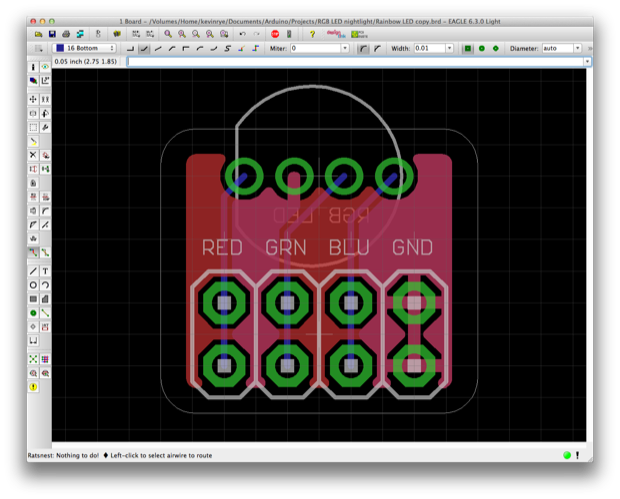Open the Grid settings button
Image resolution: width=620 pixels, height=499 pixels.
(x=38, y=49)
